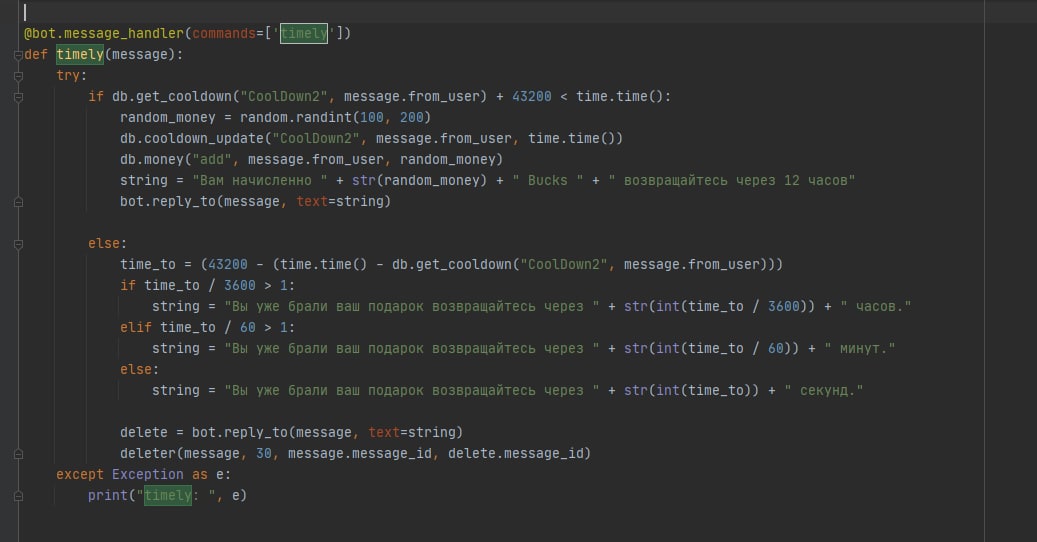Click random_money argument in db.money call

point(447,159)
